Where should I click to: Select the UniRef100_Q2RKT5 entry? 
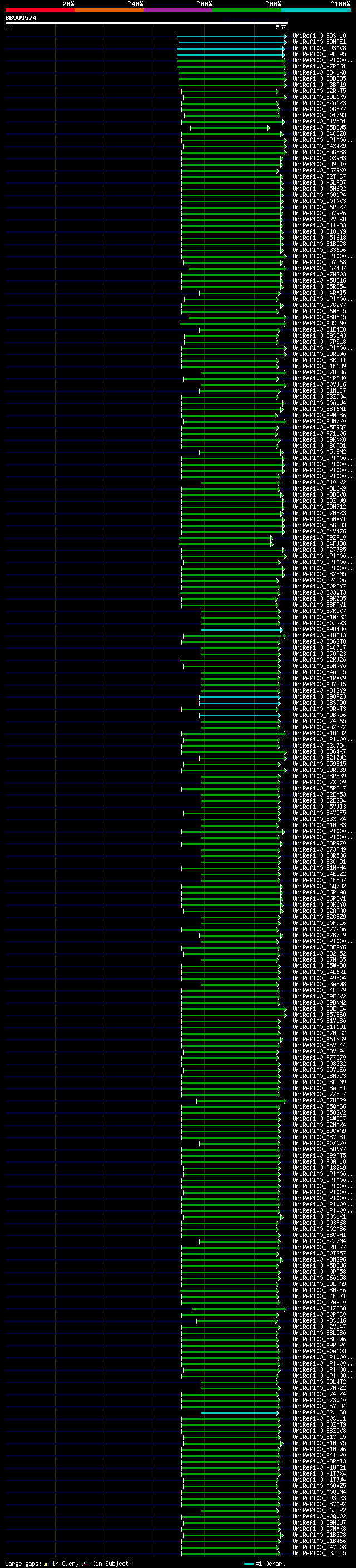[x=319, y=91]
